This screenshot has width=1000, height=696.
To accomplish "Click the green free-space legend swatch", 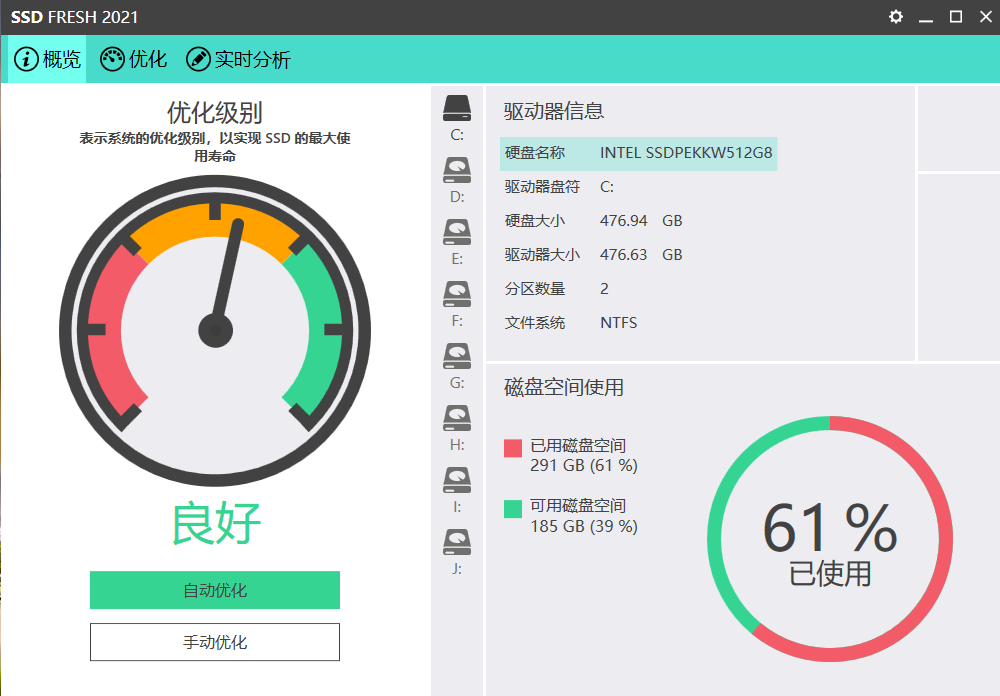I will coord(513,509).
